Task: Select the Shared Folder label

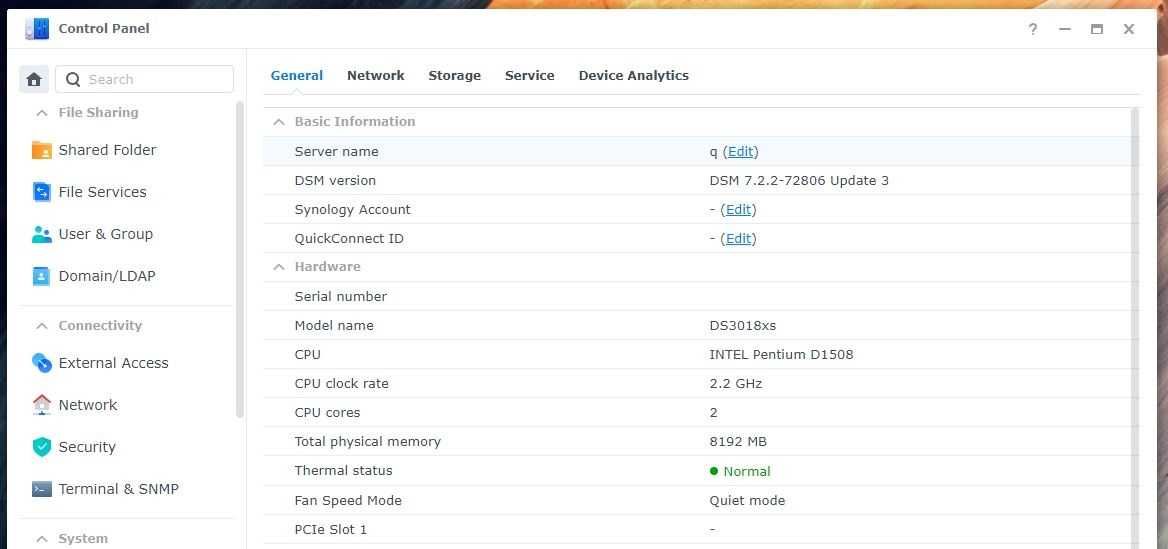Action: coord(107,150)
